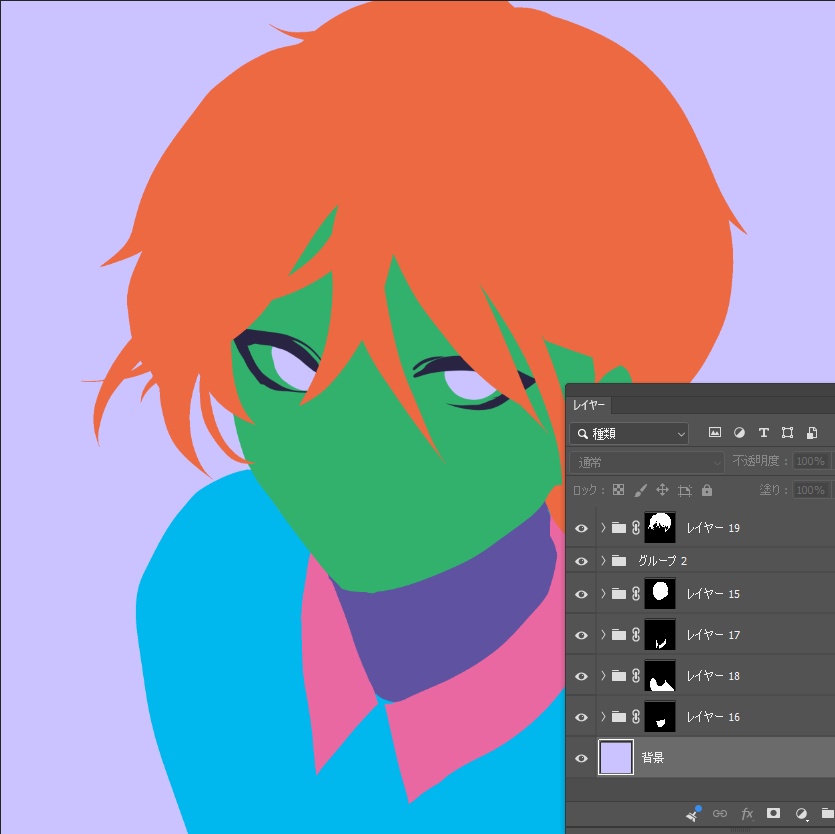Click the brush icon with blue dot at panel bottom
Viewport: 835px width, 834px height.
(x=693, y=813)
